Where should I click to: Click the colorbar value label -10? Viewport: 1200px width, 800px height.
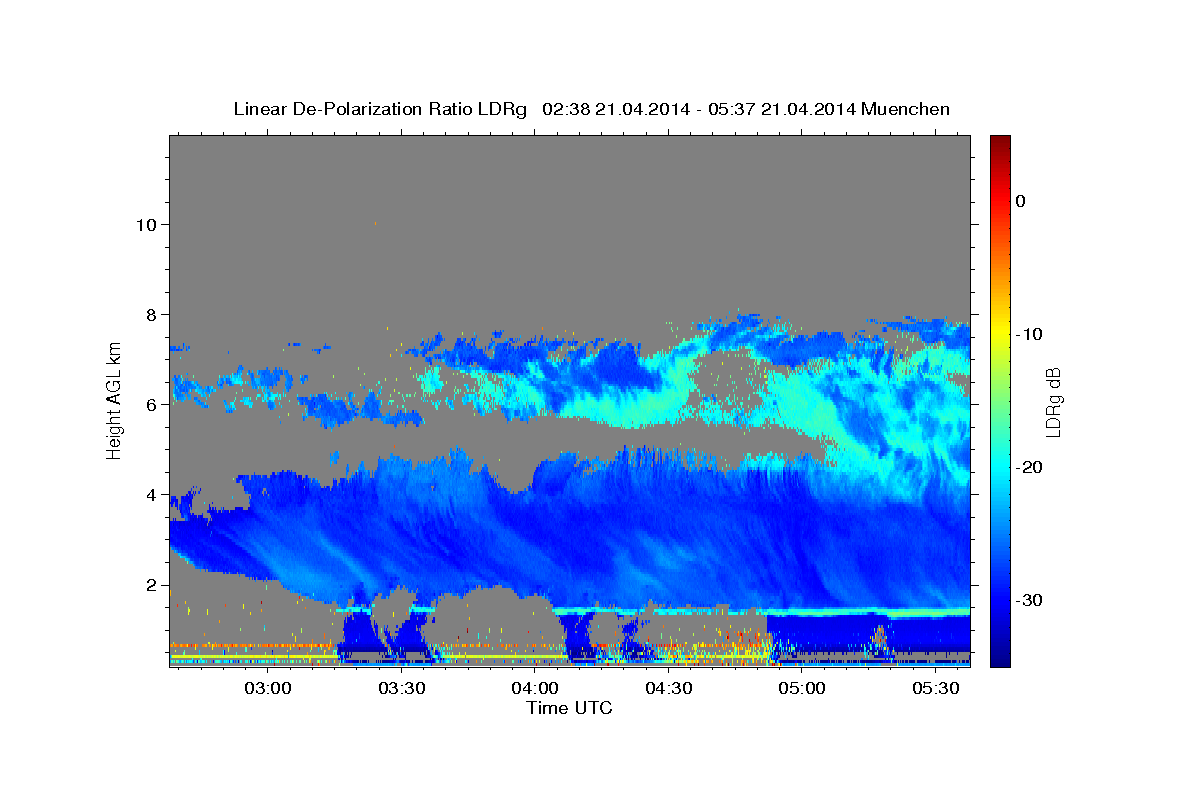click(1029, 334)
